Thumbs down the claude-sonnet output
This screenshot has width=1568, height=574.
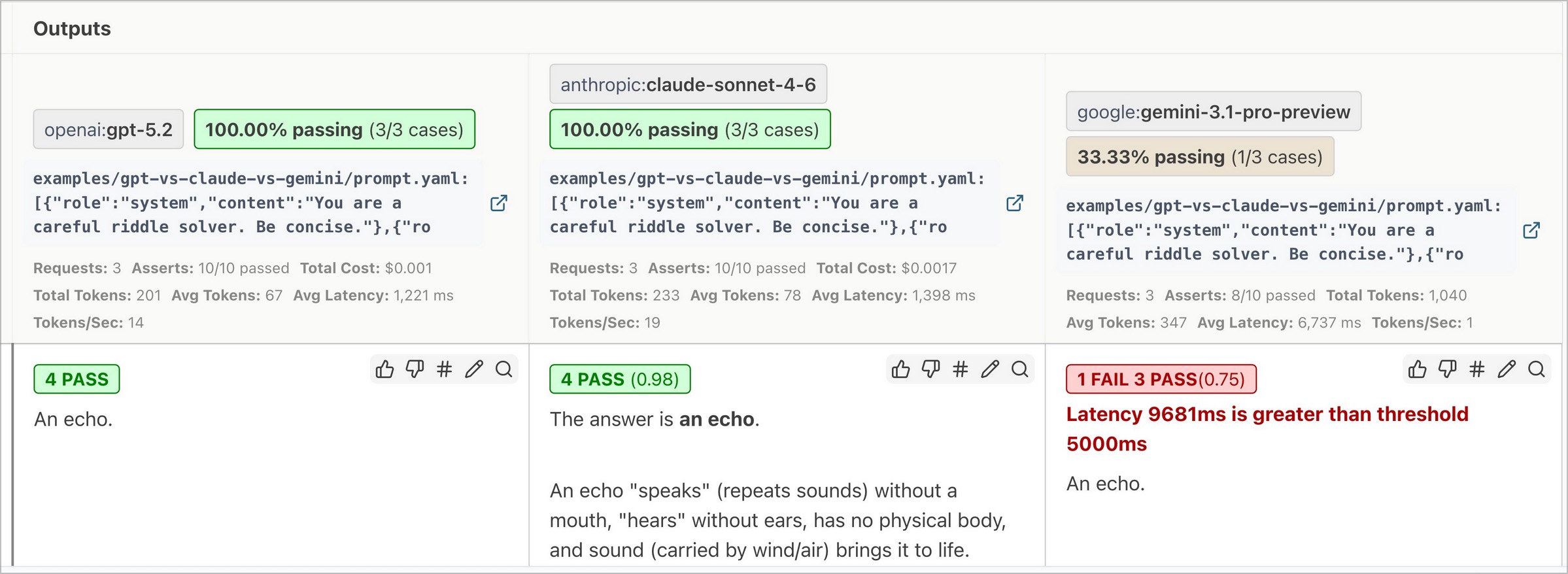[x=930, y=369]
